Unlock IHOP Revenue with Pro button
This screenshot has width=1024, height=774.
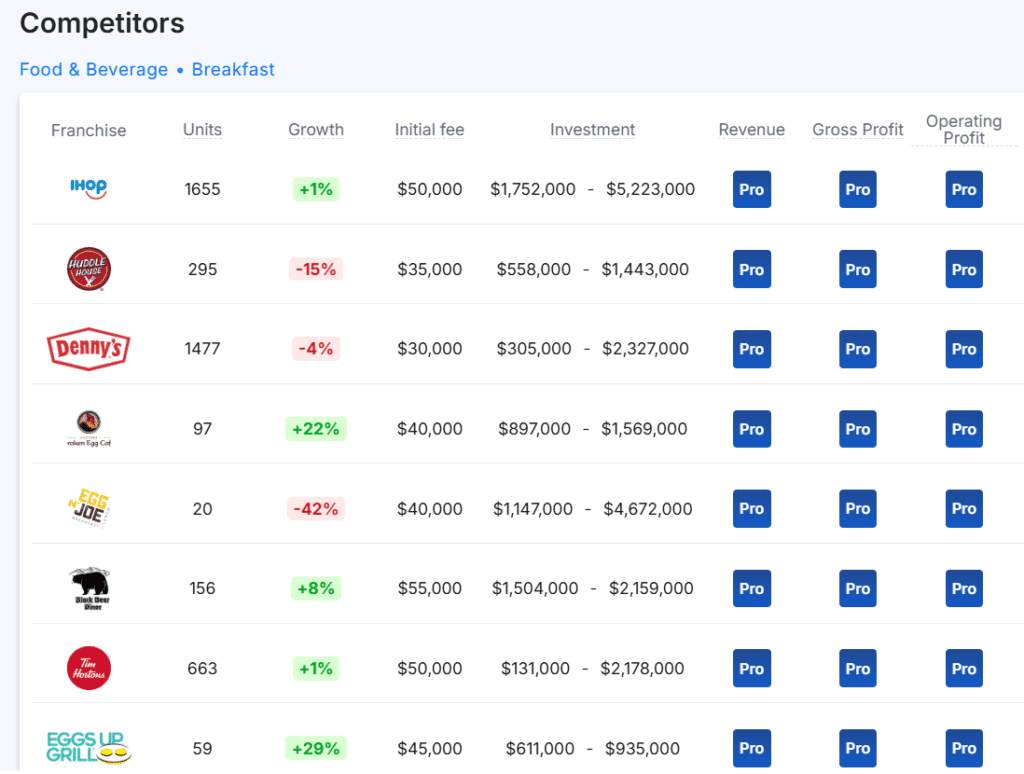[752, 189]
